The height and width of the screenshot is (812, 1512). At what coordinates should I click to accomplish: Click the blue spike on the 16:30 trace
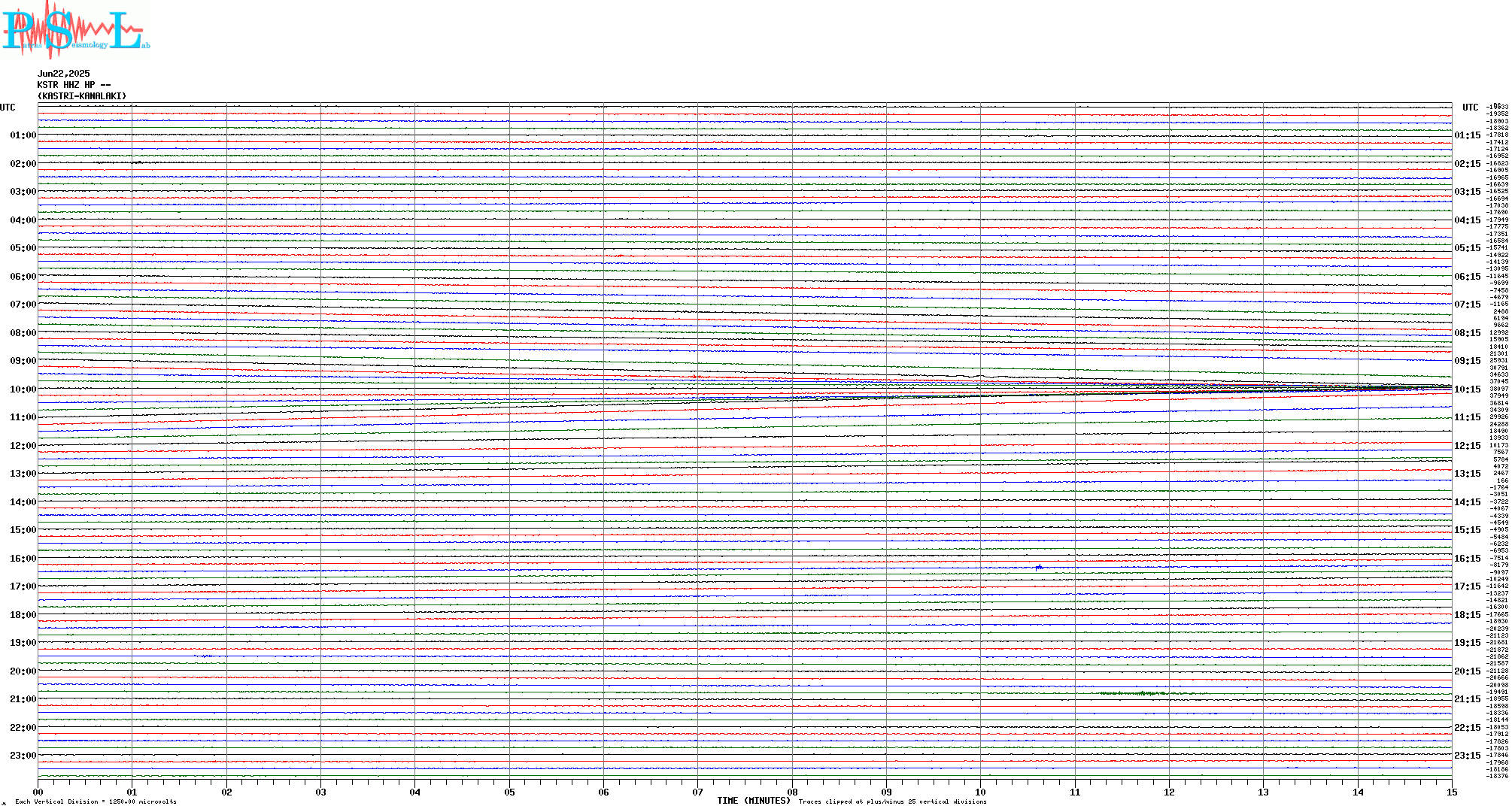1039,567
